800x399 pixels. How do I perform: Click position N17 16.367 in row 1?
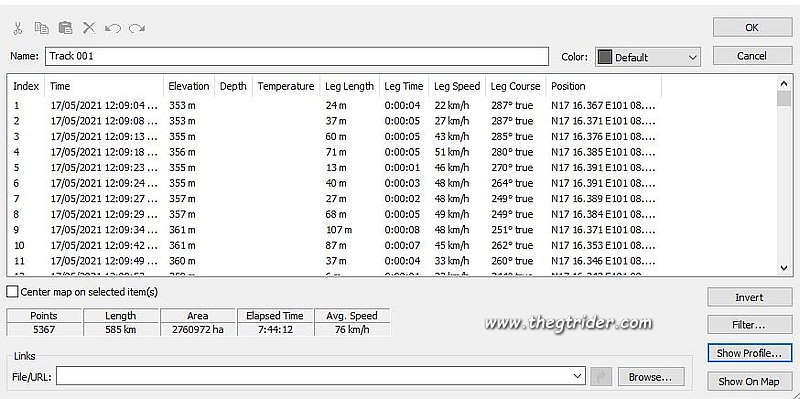click(x=603, y=106)
